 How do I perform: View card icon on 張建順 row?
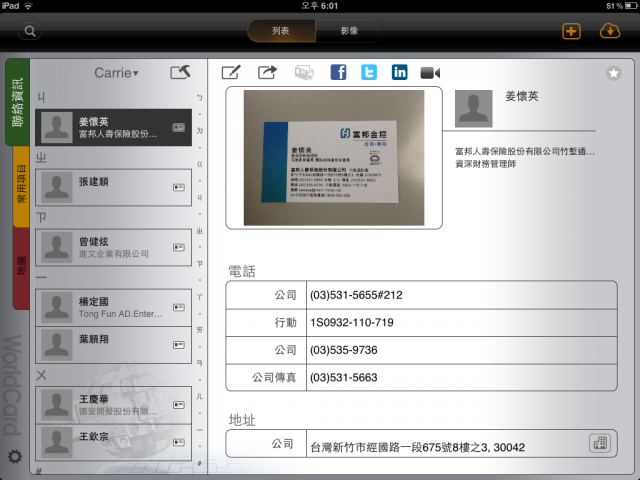pos(179,187)
